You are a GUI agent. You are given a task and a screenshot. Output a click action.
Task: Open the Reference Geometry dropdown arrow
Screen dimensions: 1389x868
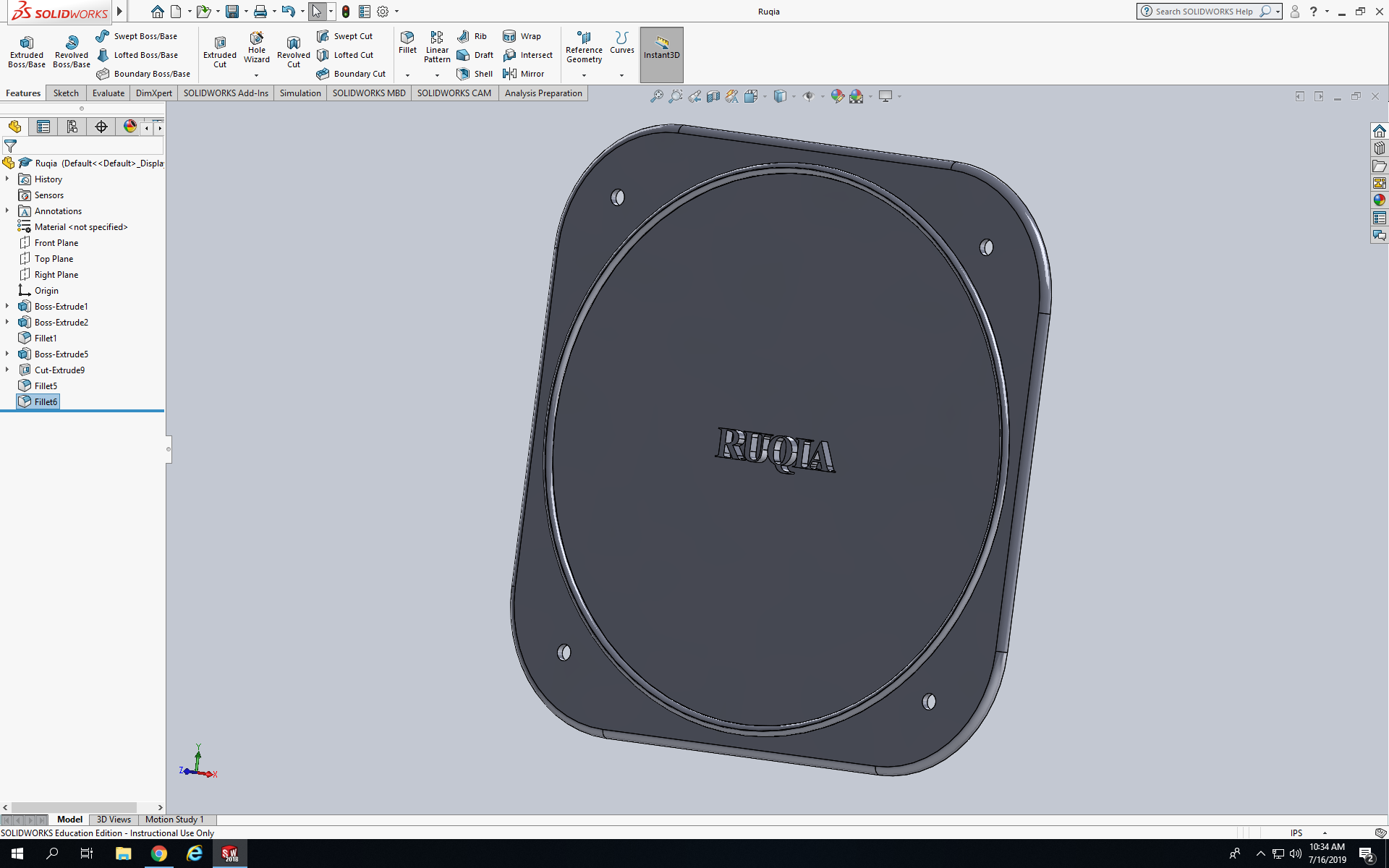click(x=584, y=75)
